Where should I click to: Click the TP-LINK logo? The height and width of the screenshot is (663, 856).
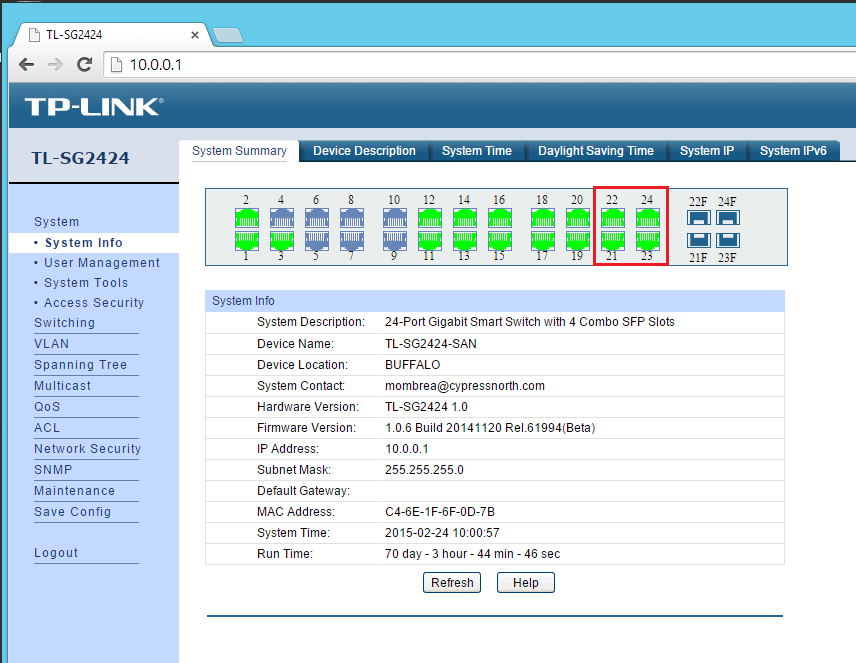pos(94,106)
